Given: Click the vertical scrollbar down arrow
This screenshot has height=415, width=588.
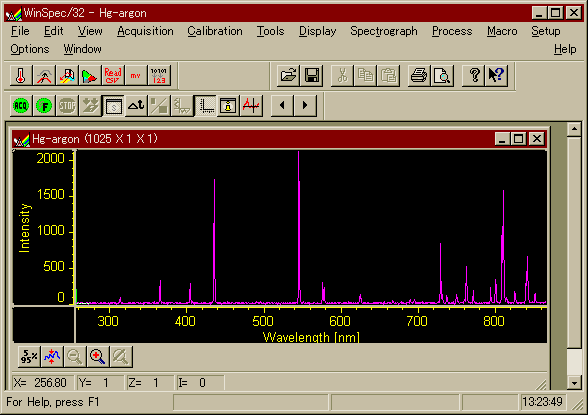Looking at the screenshot, I should (x=574, y=383).
